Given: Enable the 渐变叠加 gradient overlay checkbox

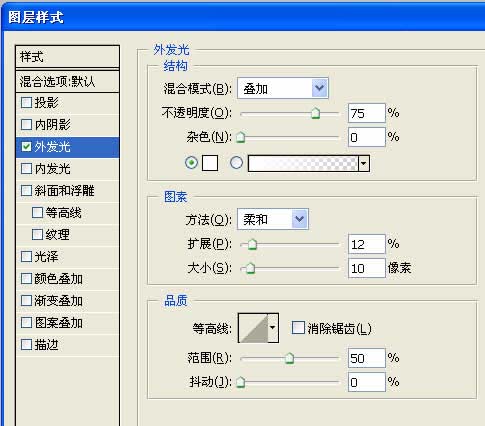Looking at the screenshot, I should 26,301.
